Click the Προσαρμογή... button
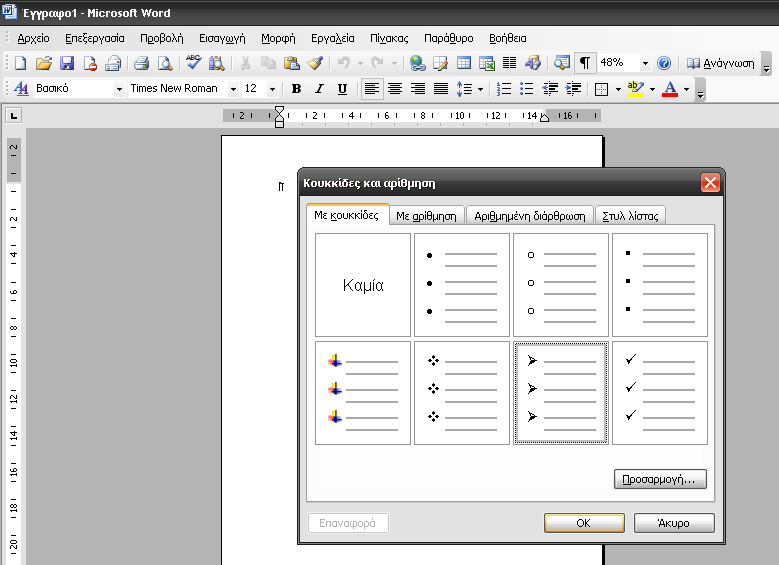 (660, 480)
